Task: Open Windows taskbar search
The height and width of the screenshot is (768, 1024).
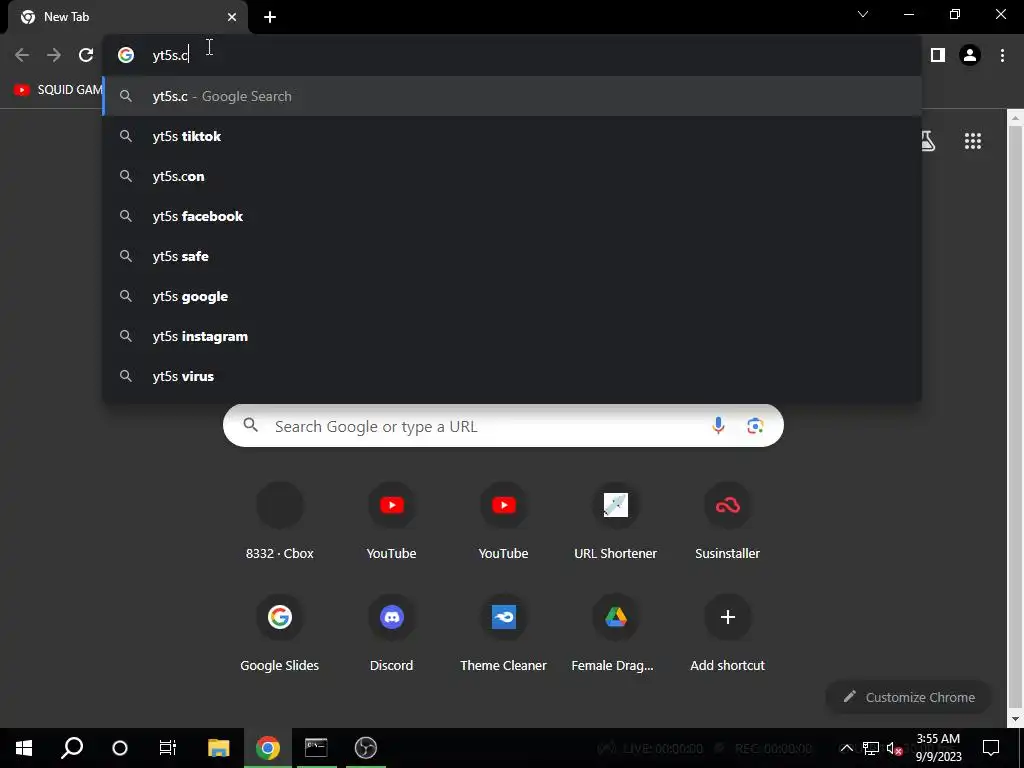Action: coord(72,748)
